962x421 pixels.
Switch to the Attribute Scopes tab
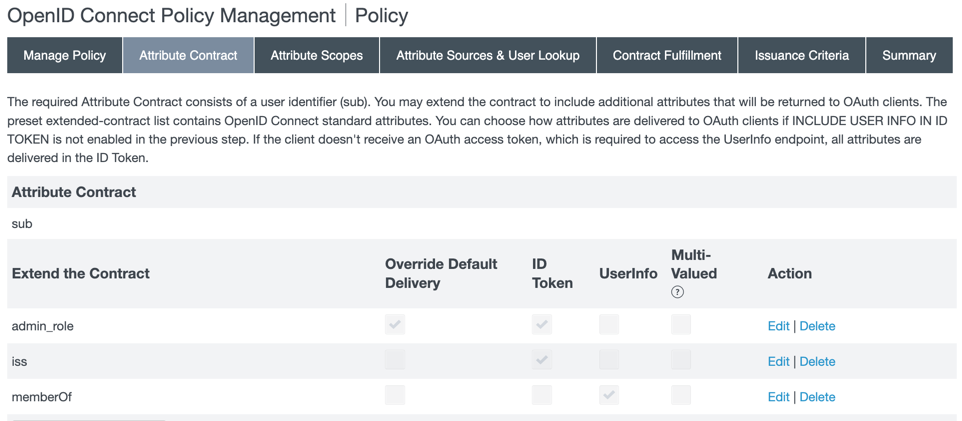pos(316,56)
